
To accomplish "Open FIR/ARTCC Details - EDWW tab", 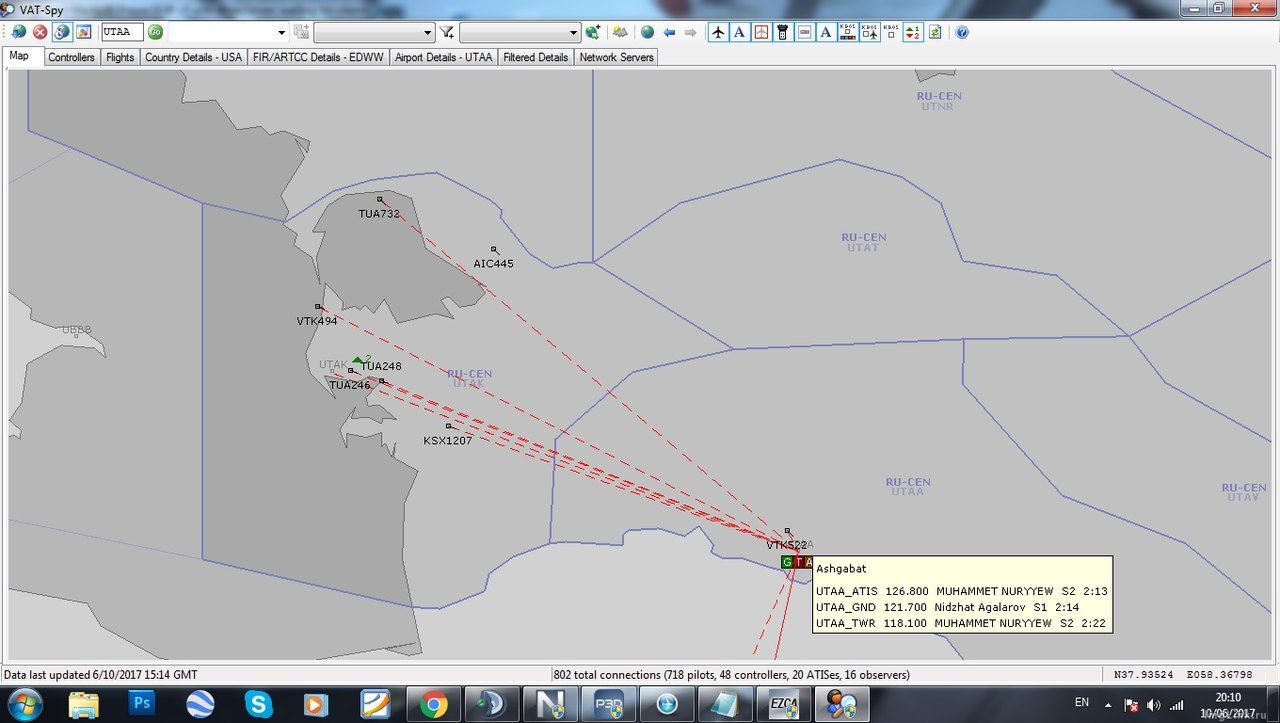I will [x=318, y=57].
